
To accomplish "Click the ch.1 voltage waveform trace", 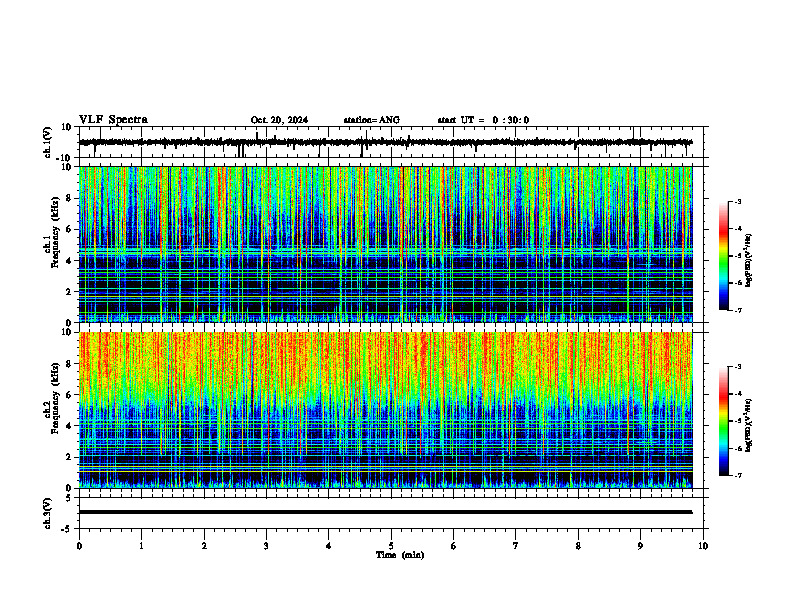I will pyautogui.click(x=385, y=142).
